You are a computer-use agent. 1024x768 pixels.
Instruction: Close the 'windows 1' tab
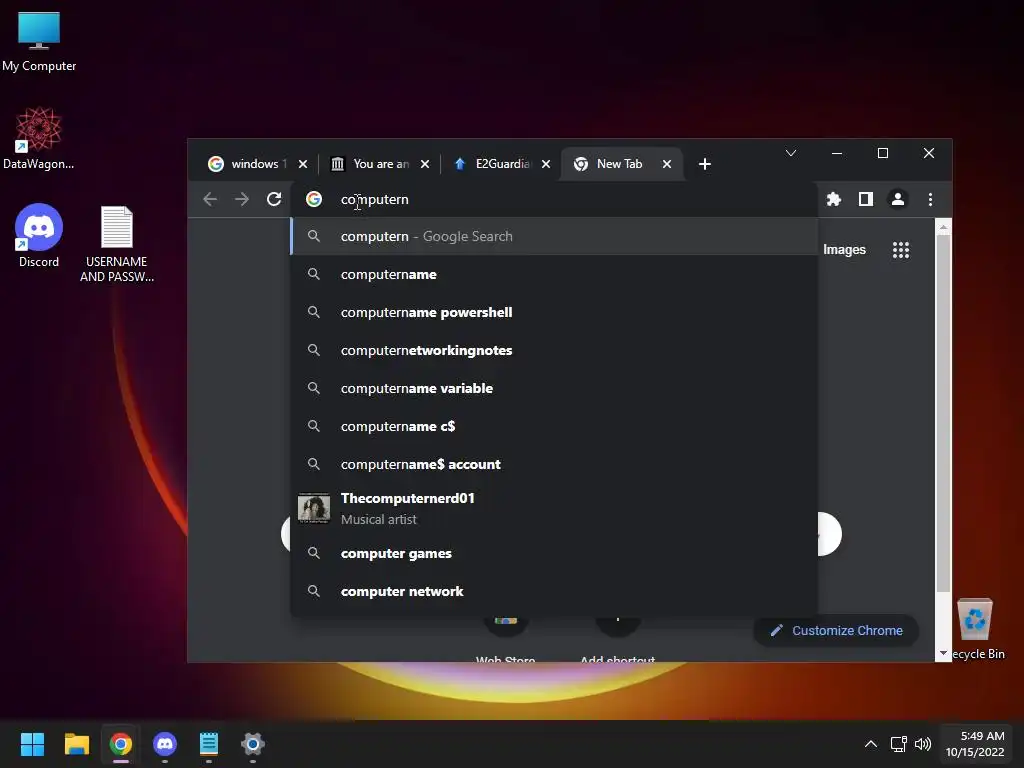tap(302, 164)
